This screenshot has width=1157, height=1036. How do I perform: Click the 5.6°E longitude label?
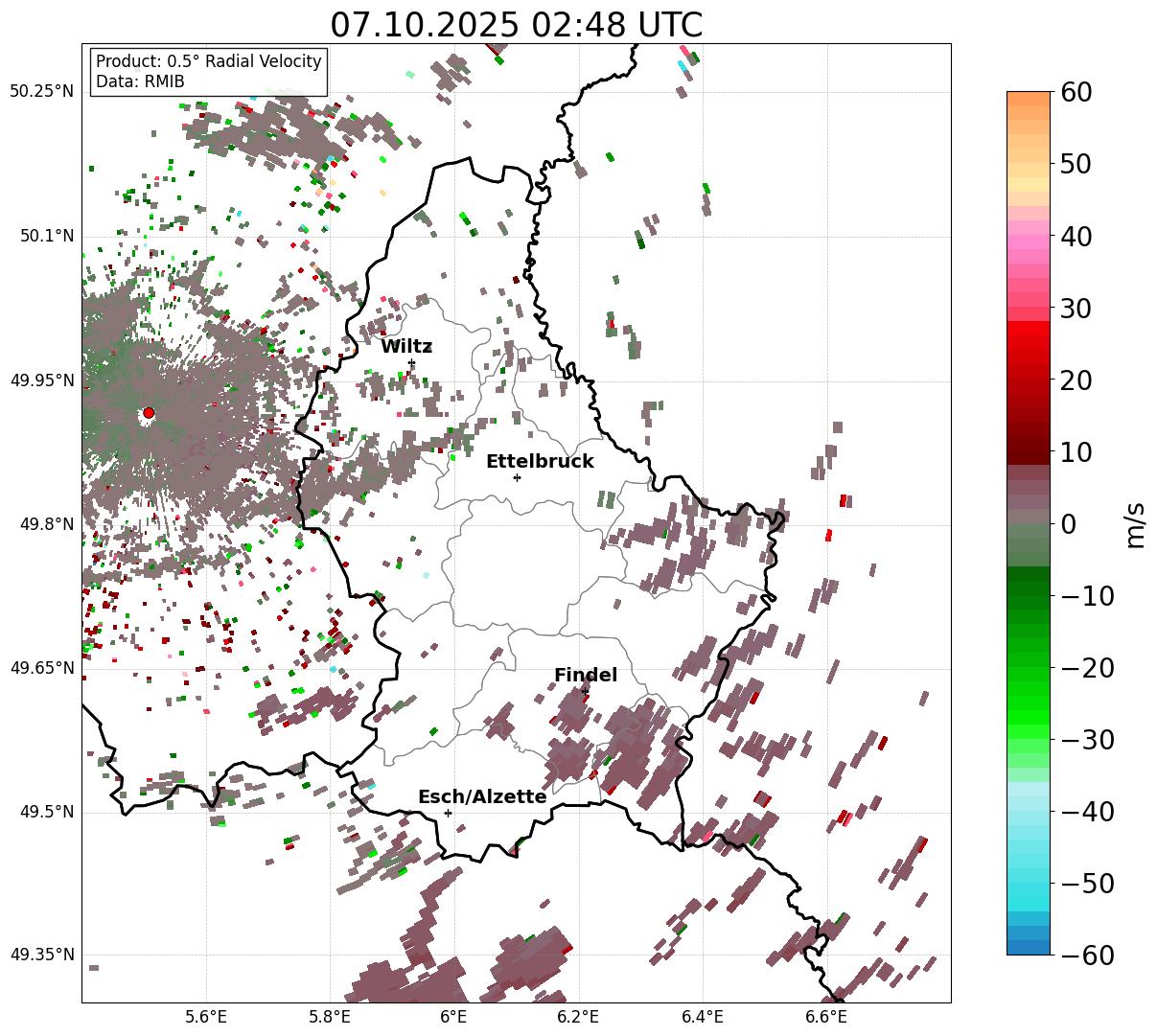click(205, 1017)
